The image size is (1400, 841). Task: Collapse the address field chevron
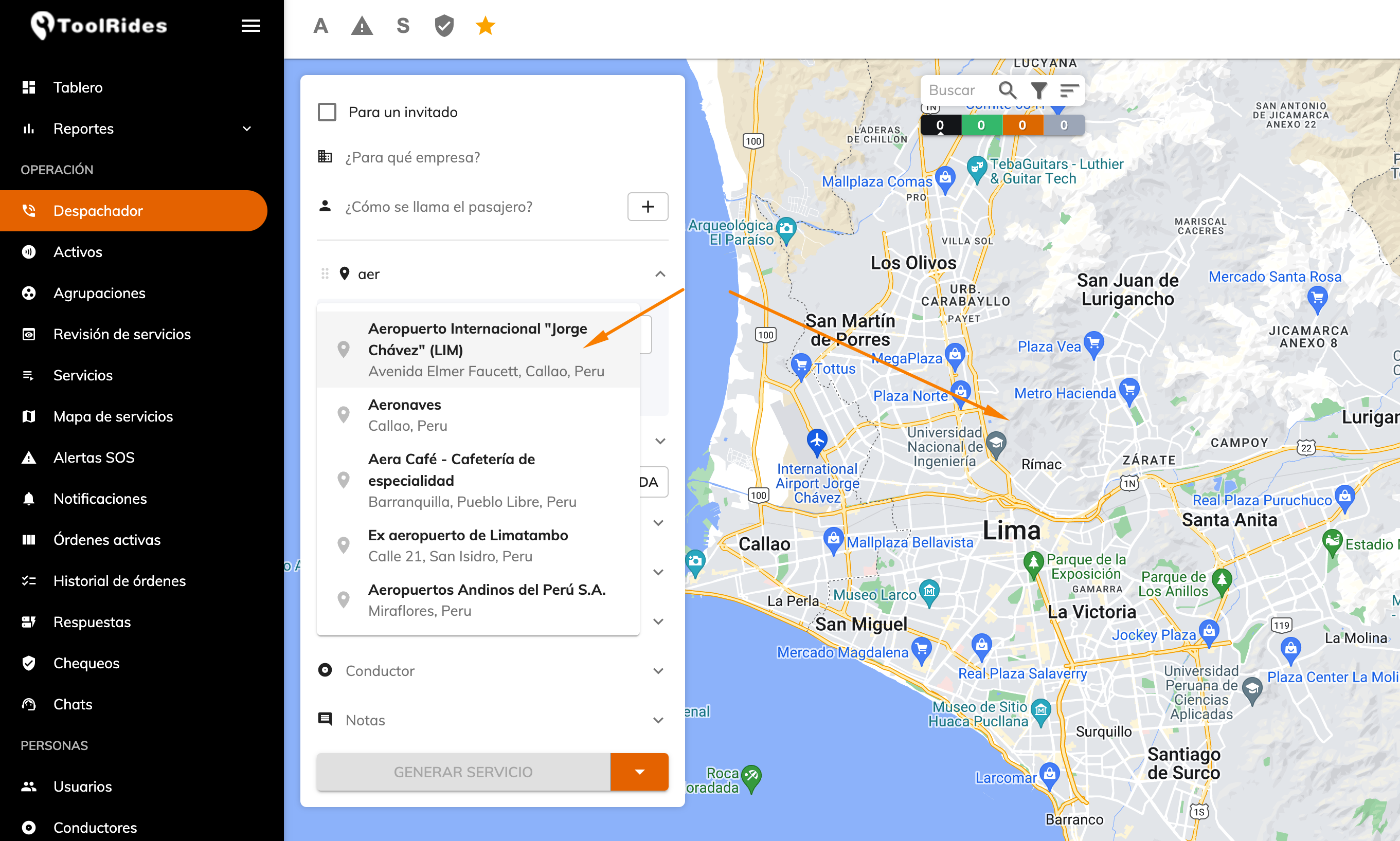coord(660,273)
